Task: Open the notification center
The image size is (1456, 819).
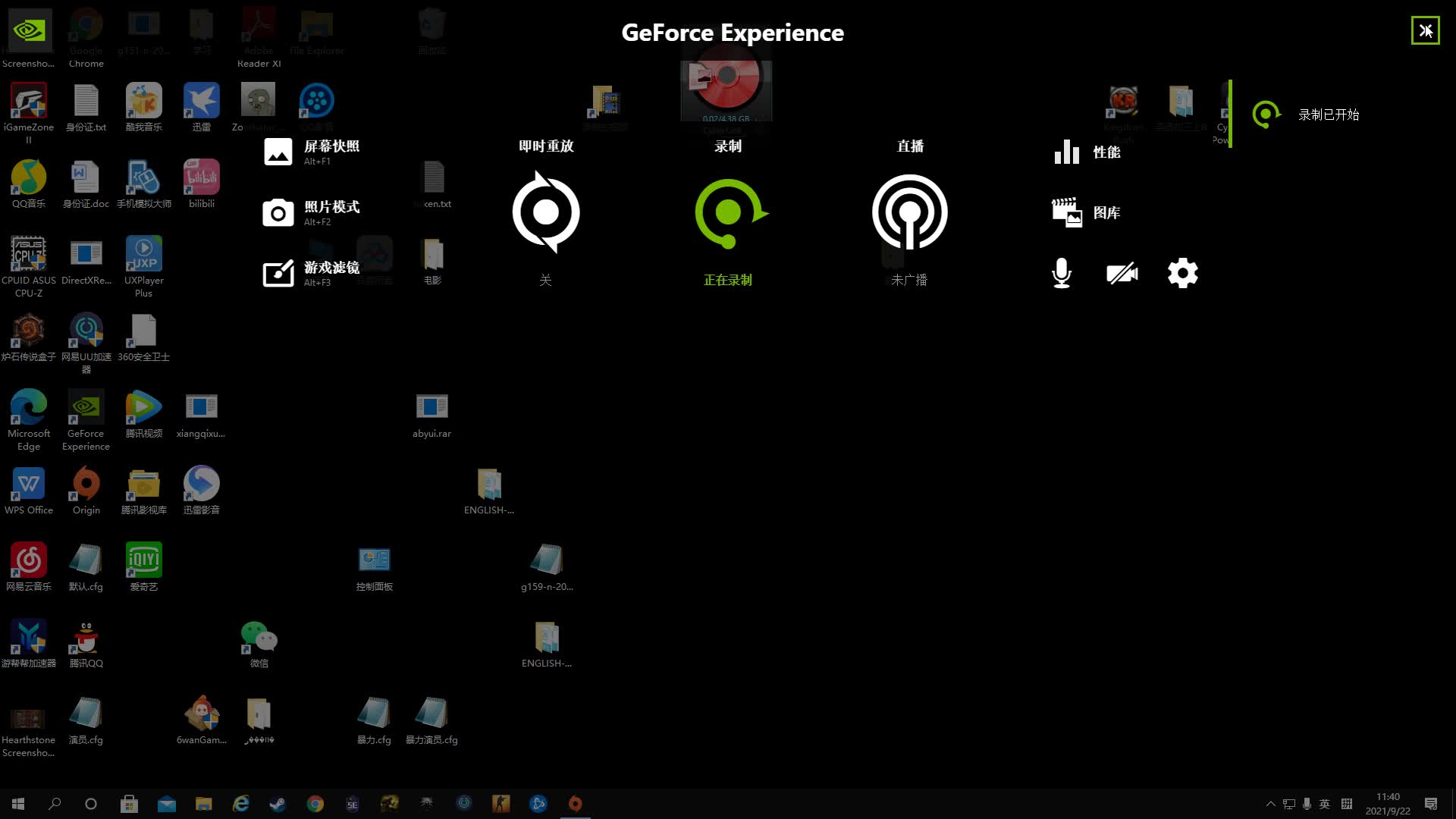Action: pos(1431,804)
